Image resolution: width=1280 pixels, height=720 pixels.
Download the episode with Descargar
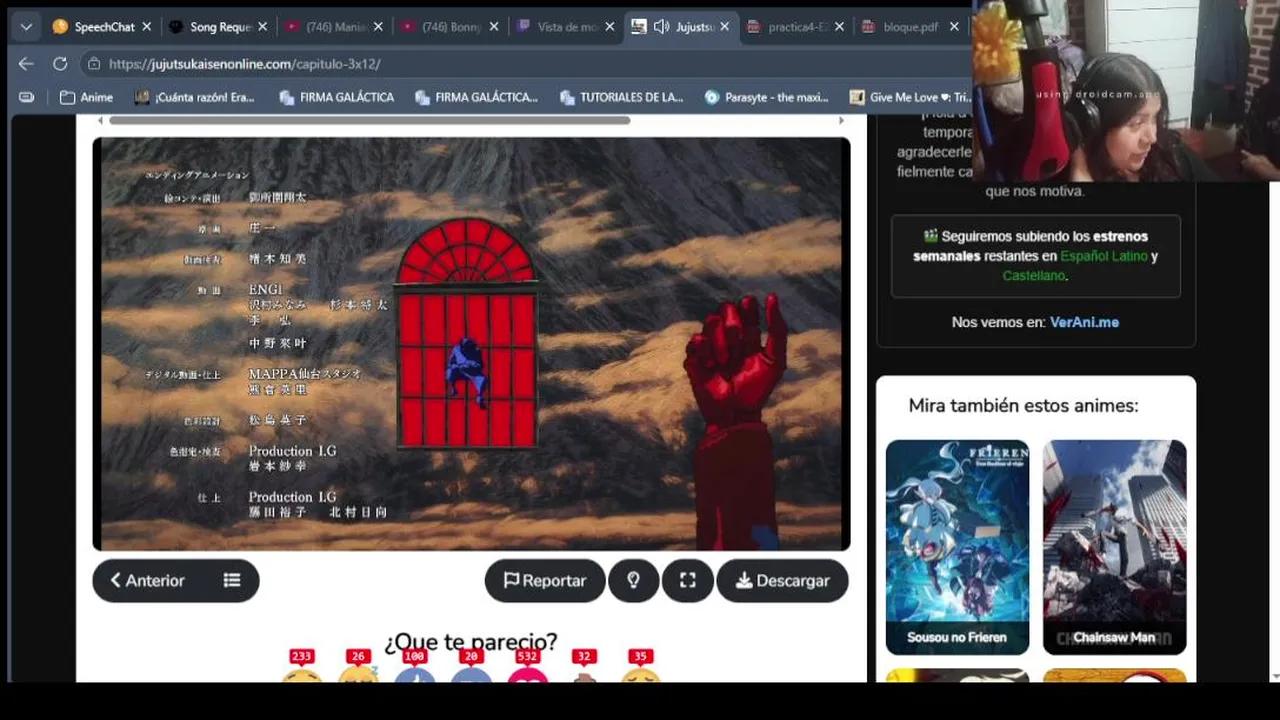pyautogui.click(x=782, y=581)
